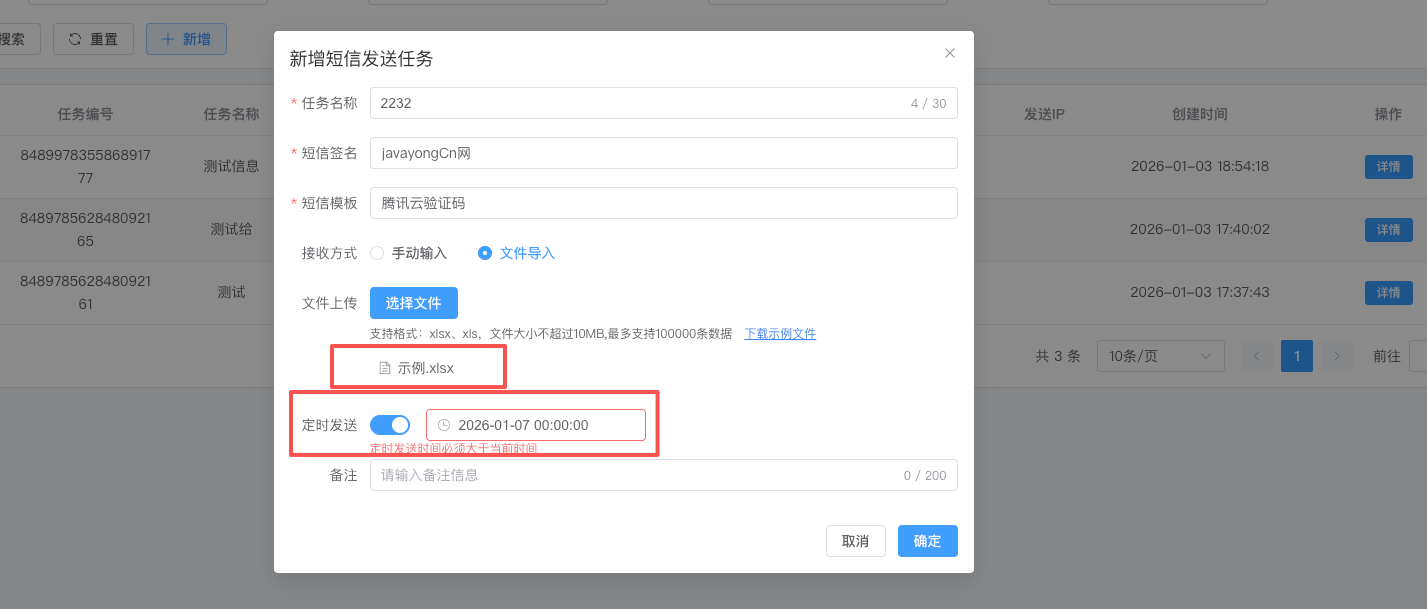Turn off the 定时发送 switch

click(390, 425)
